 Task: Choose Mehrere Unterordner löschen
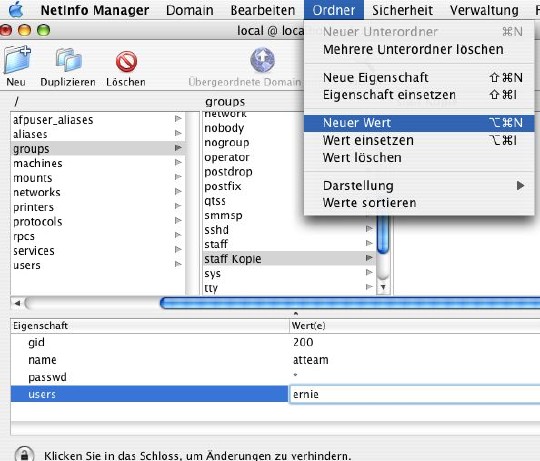pyautogui.click(x=419, y=49)
